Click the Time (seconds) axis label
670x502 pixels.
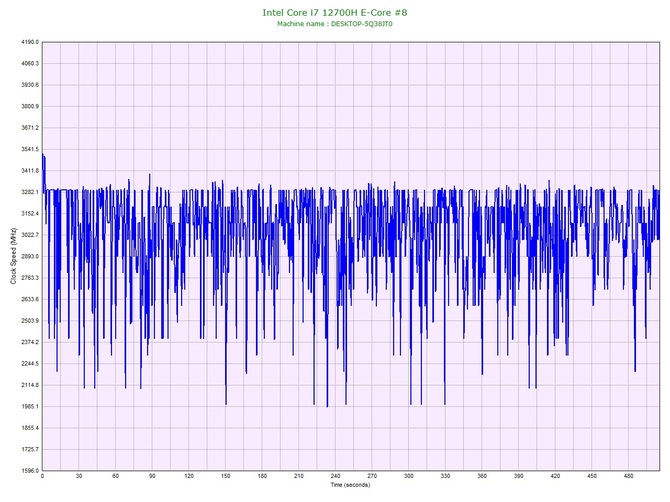[350, 485]
